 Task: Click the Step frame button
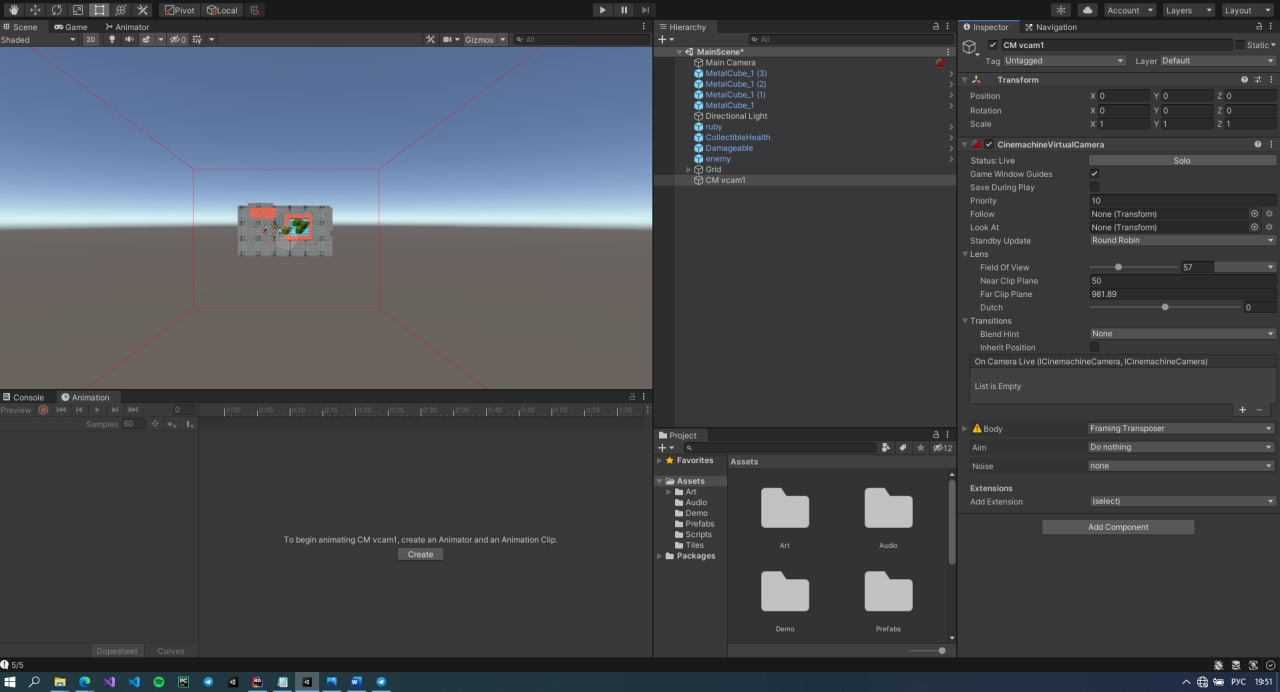(646, 10)
